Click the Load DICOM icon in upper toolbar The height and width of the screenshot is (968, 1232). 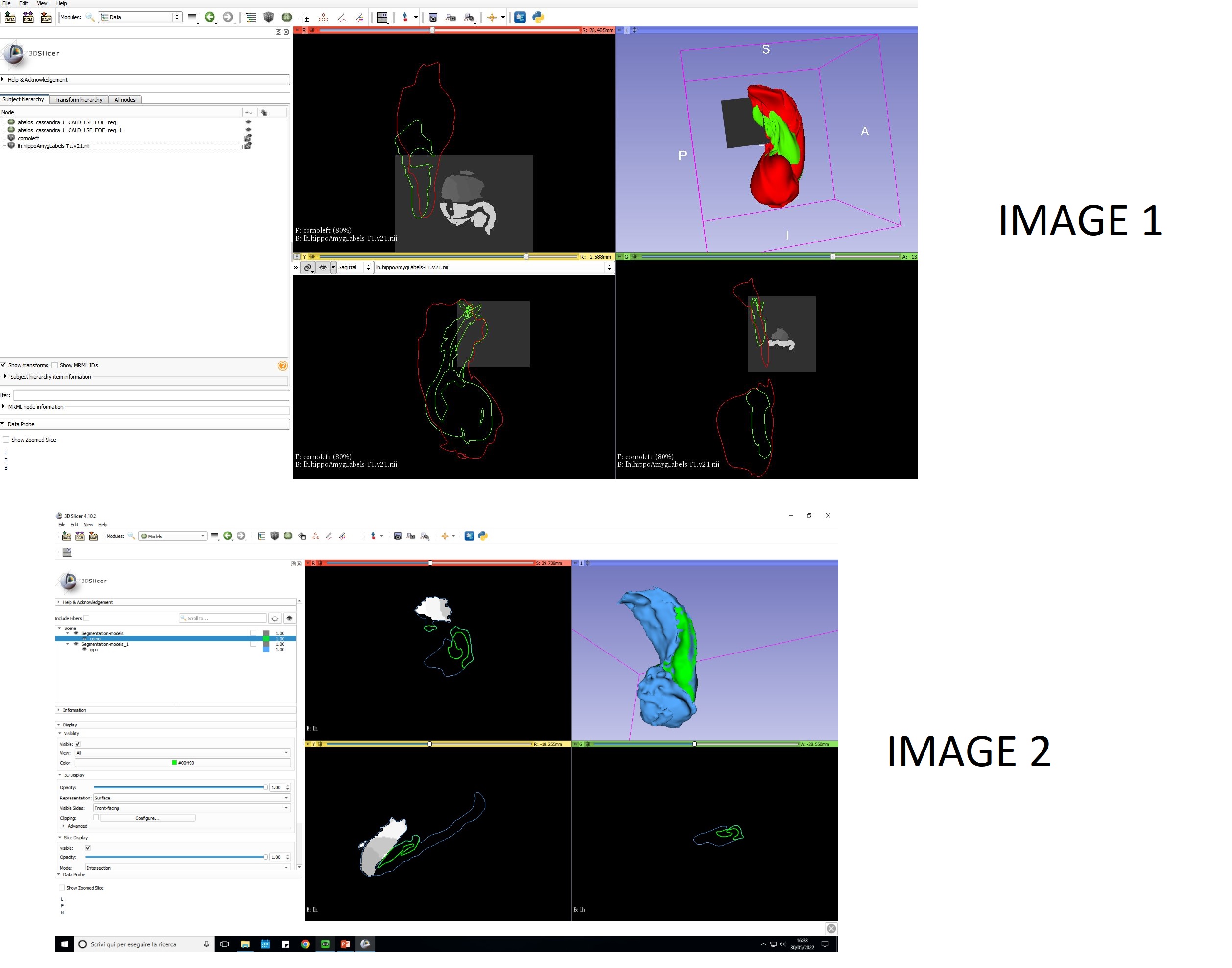pos(28,18)
